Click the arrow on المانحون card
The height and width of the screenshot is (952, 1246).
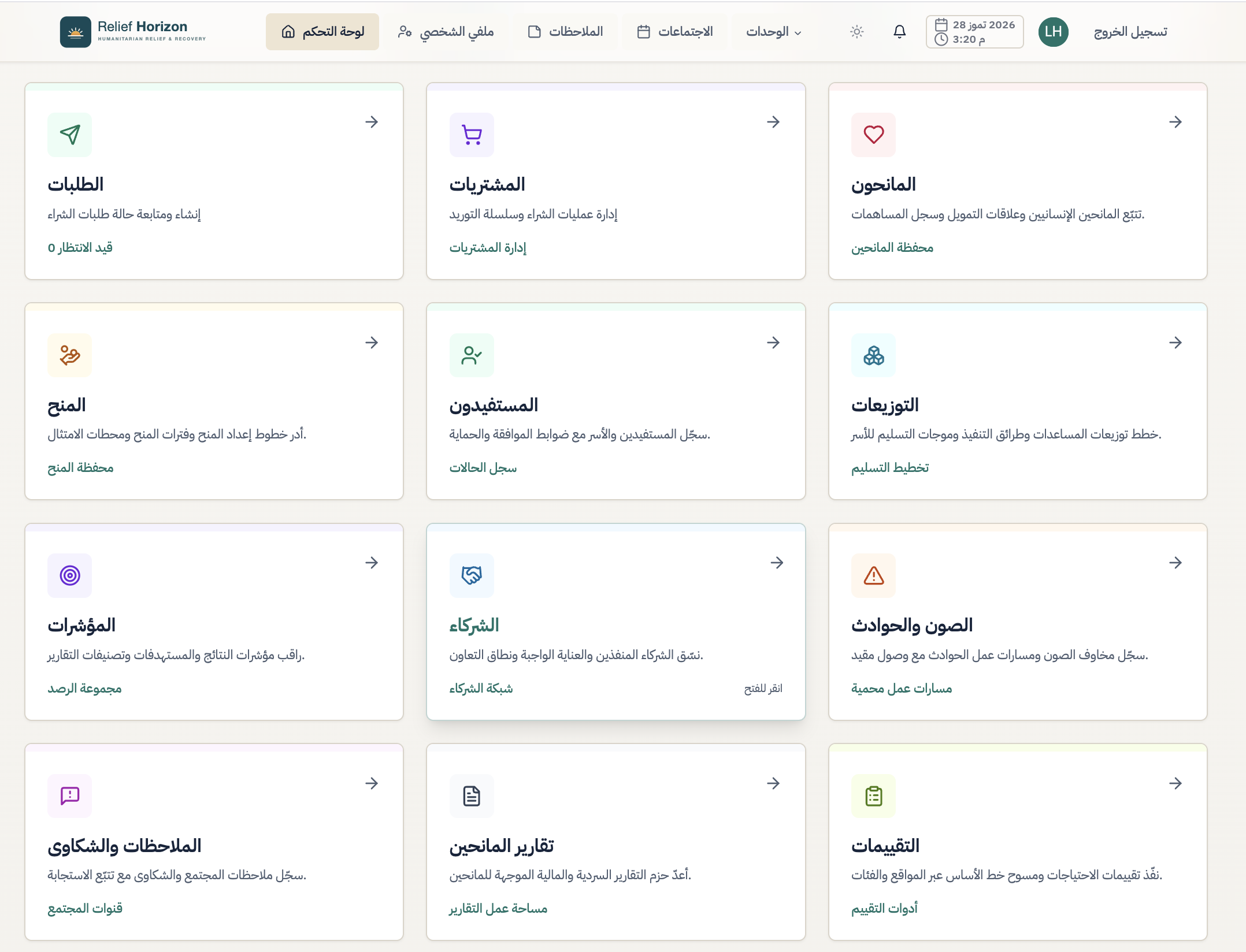pyautogui.click(x=1175, y=122)
